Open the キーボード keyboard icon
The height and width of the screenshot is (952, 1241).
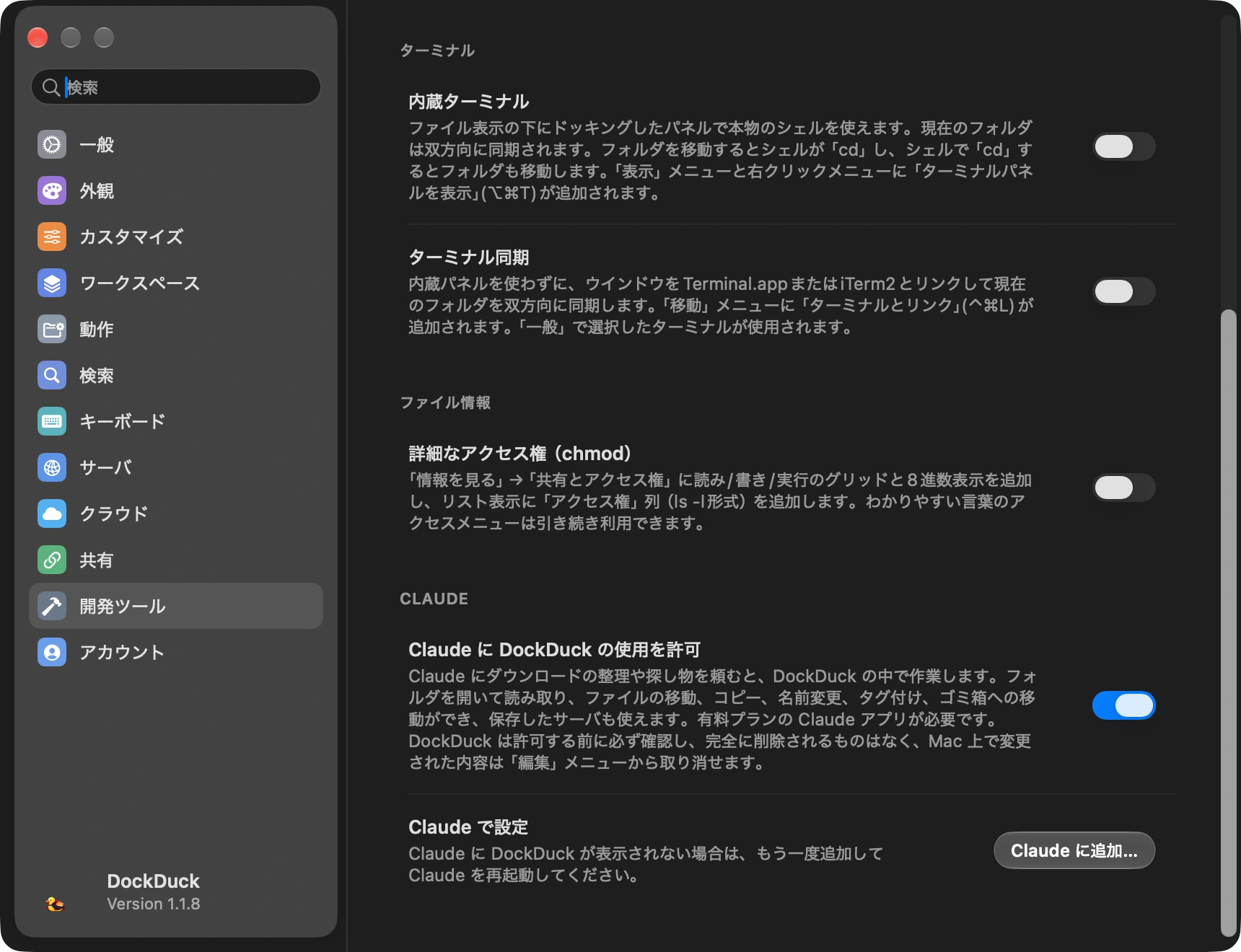click(52, 422)
